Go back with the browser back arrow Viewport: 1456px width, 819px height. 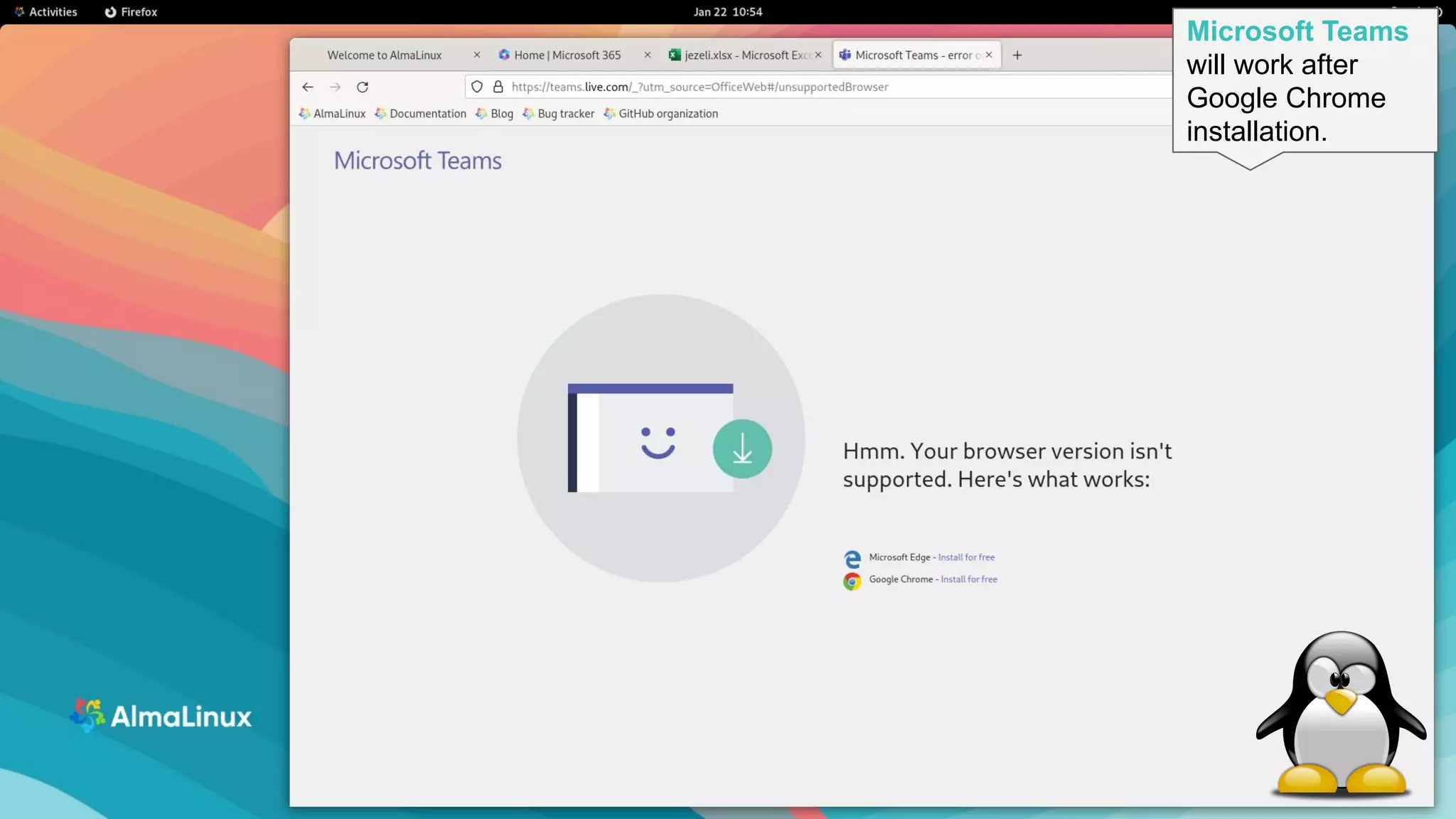coord(307,87)
